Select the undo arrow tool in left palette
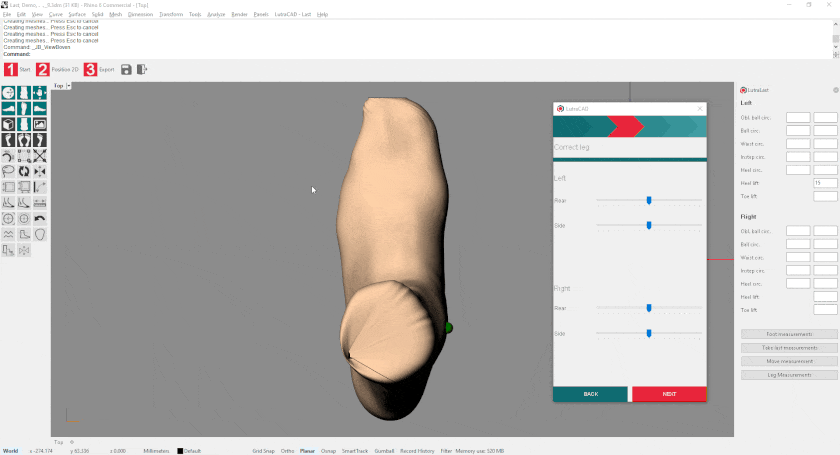 [x=40, y=218]
